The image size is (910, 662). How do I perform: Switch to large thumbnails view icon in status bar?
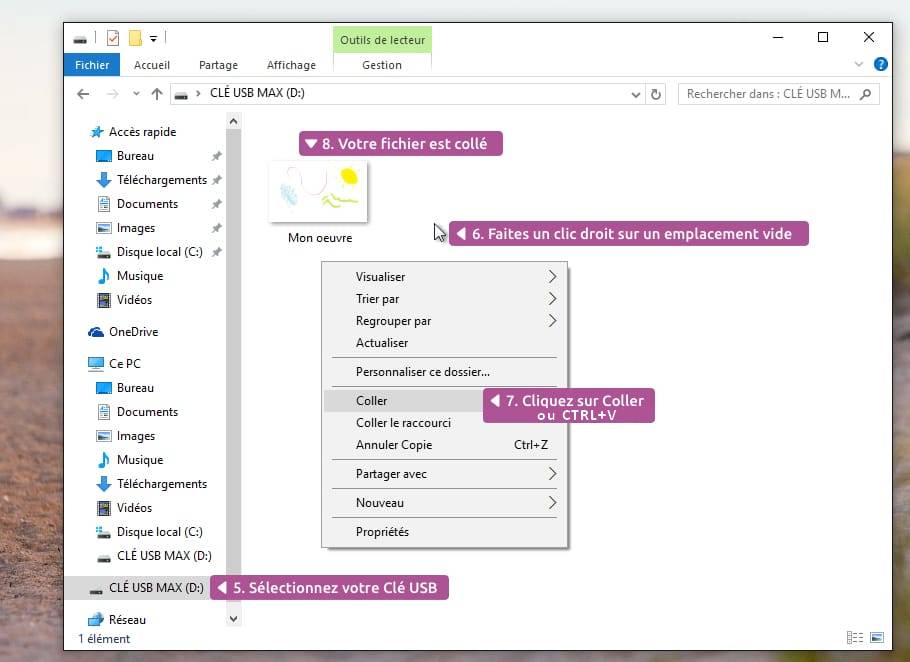point(877,638)
